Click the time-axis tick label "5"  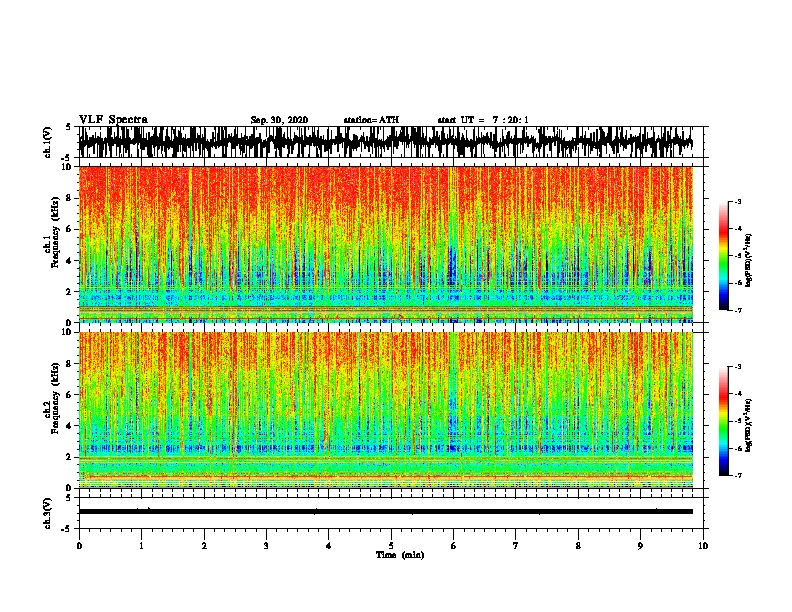coord(391,546)
